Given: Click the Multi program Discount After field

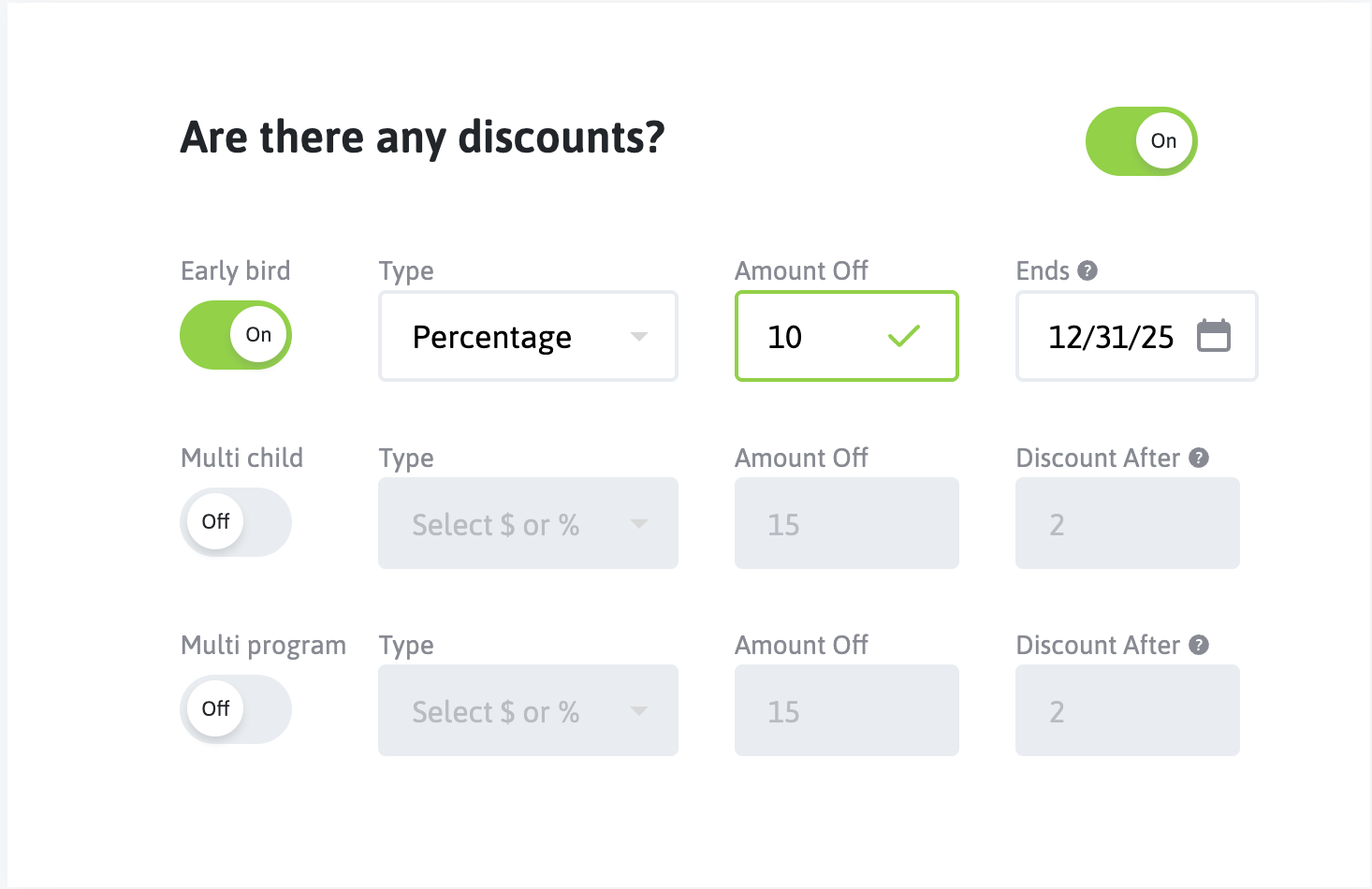Looking at the screenshot, I should tap(1127, 710).
